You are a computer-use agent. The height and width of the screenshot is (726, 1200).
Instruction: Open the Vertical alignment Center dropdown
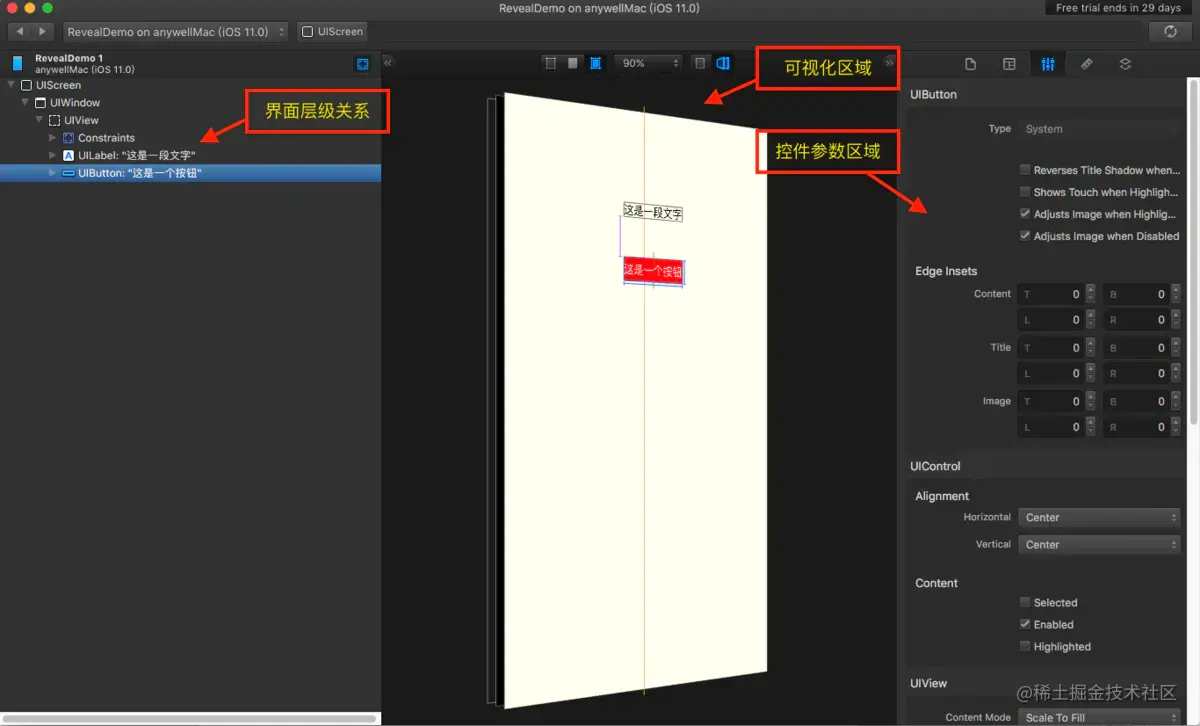pos(1100,545)
